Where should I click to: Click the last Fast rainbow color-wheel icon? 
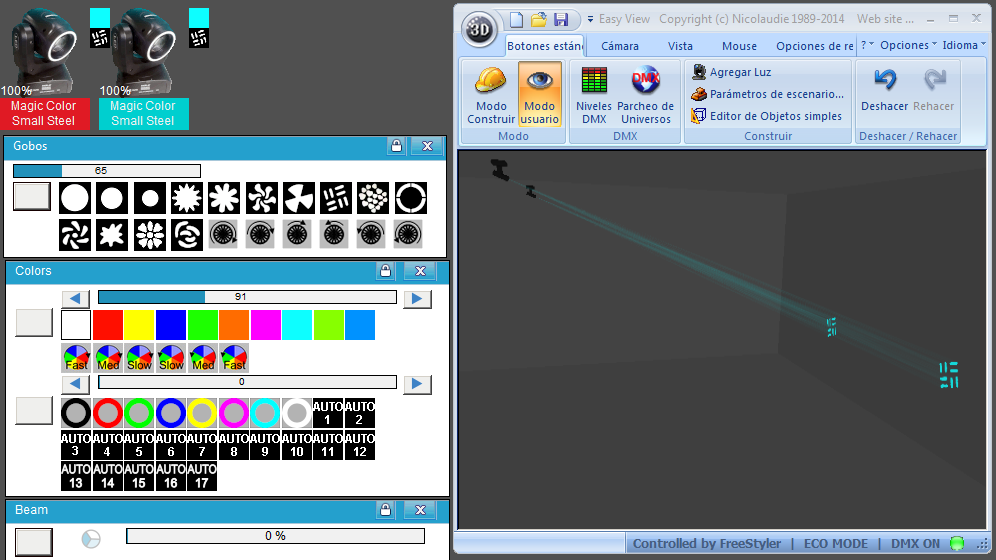(234, 358)
